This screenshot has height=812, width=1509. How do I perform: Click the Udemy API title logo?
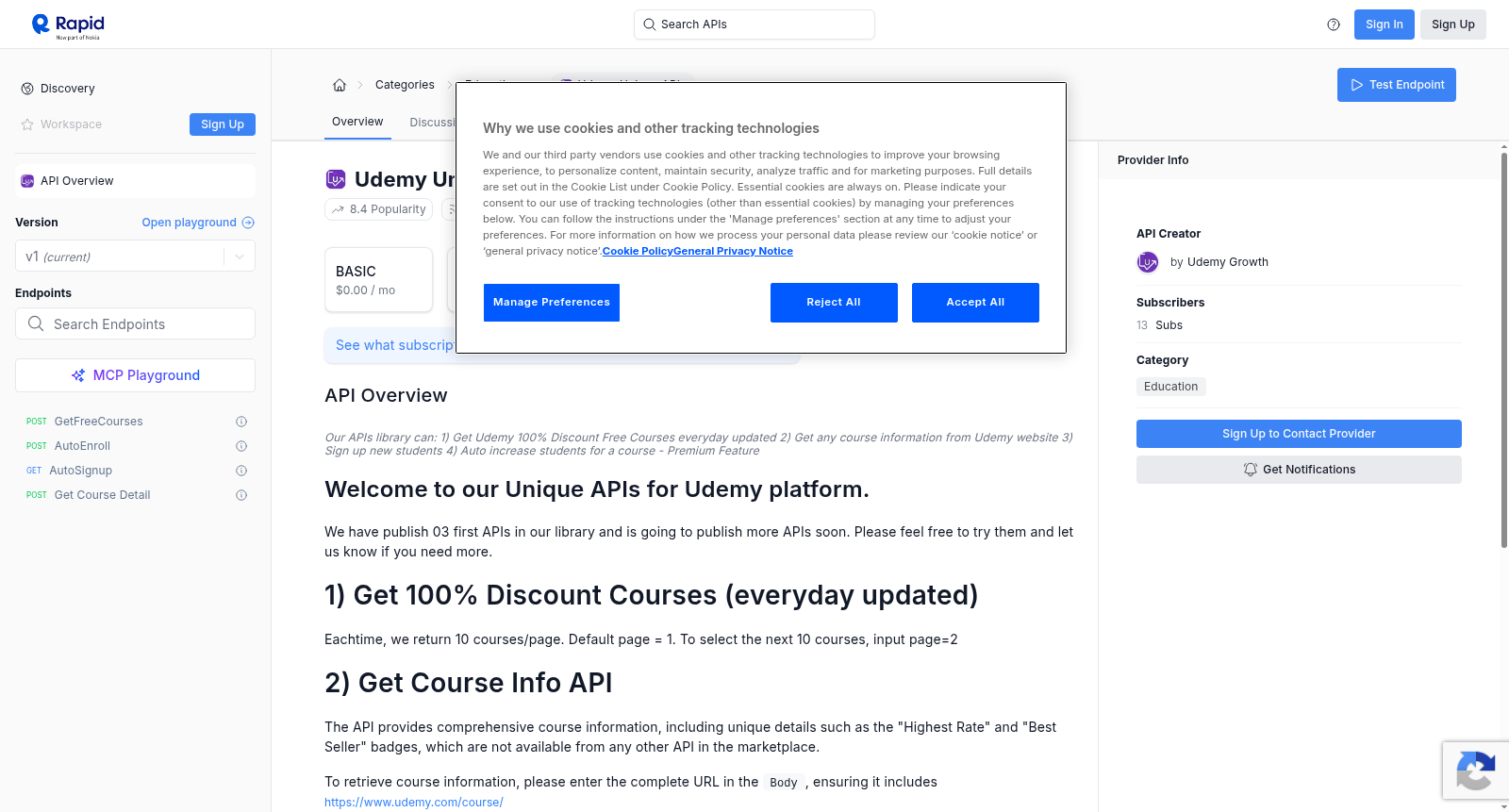336,179
